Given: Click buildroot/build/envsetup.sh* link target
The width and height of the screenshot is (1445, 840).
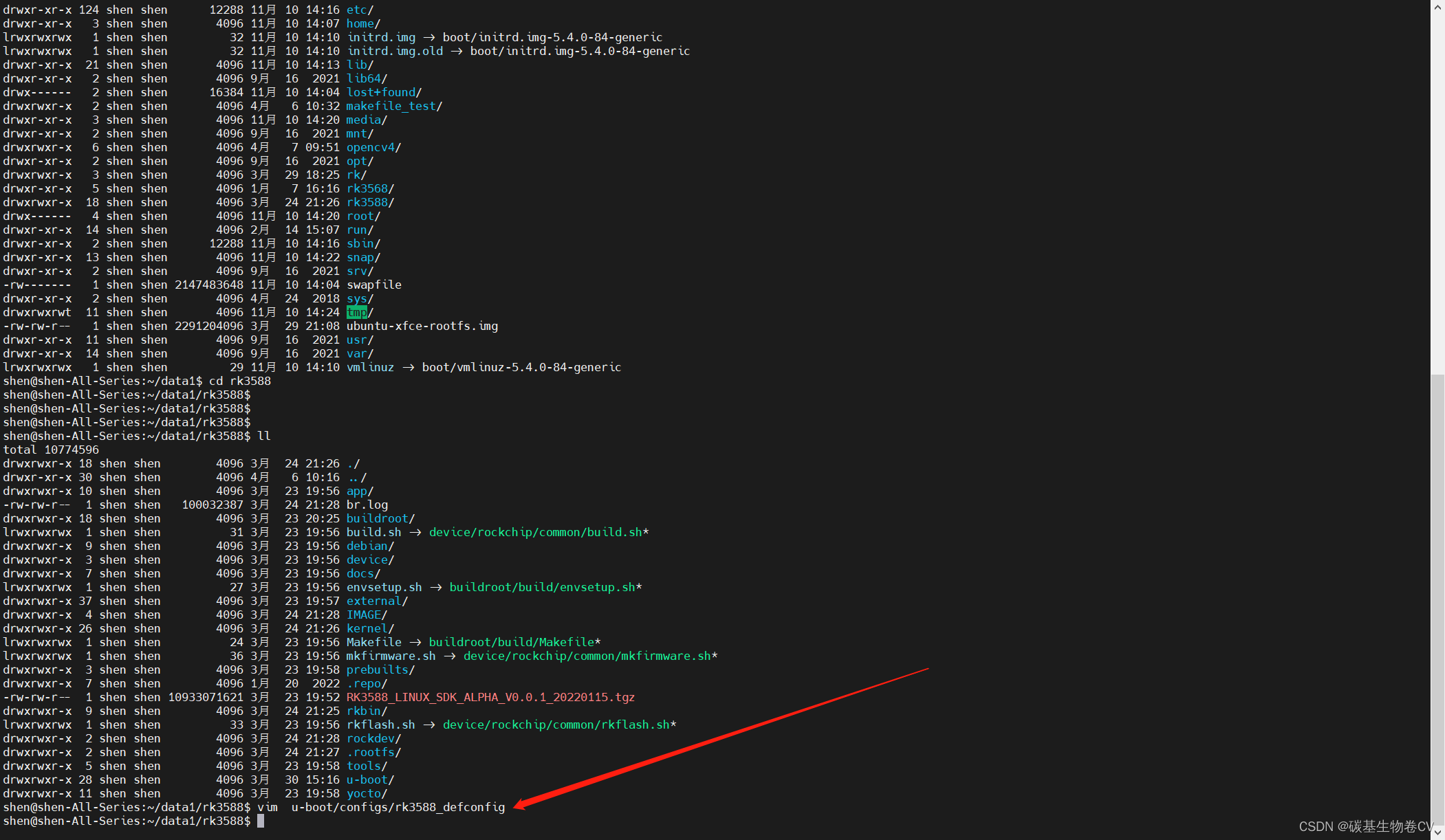Looking at the screenshot, I should pyautogui.click(x=546, y=587).
